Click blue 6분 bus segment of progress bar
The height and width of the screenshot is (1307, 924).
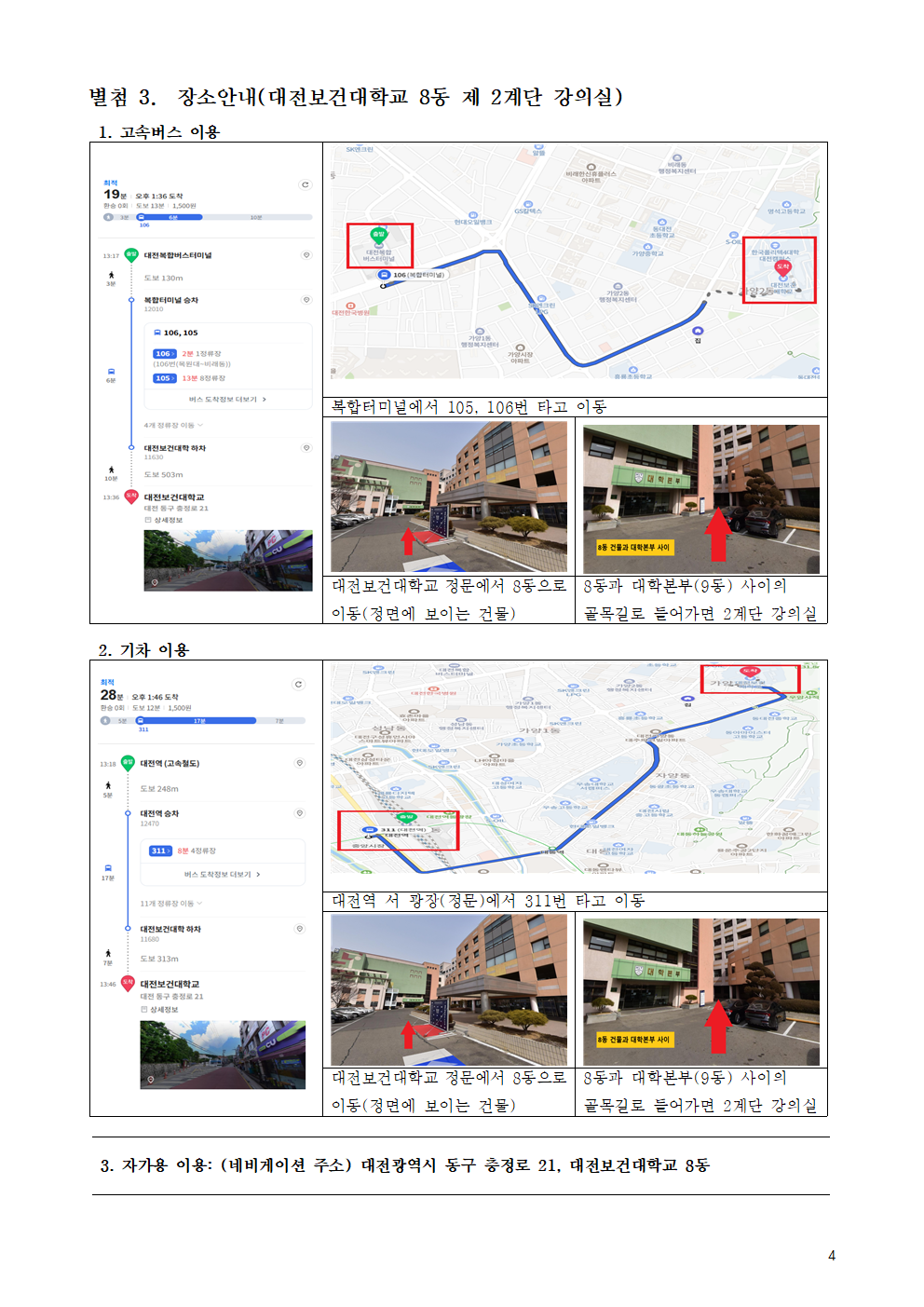point(170,217)
